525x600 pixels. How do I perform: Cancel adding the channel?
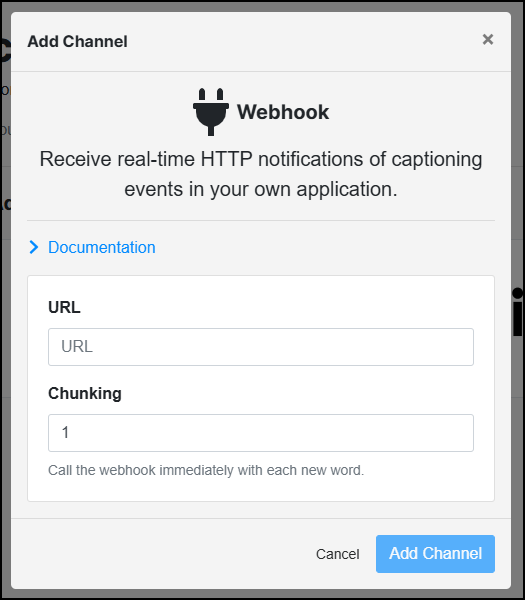pos(338,554)
